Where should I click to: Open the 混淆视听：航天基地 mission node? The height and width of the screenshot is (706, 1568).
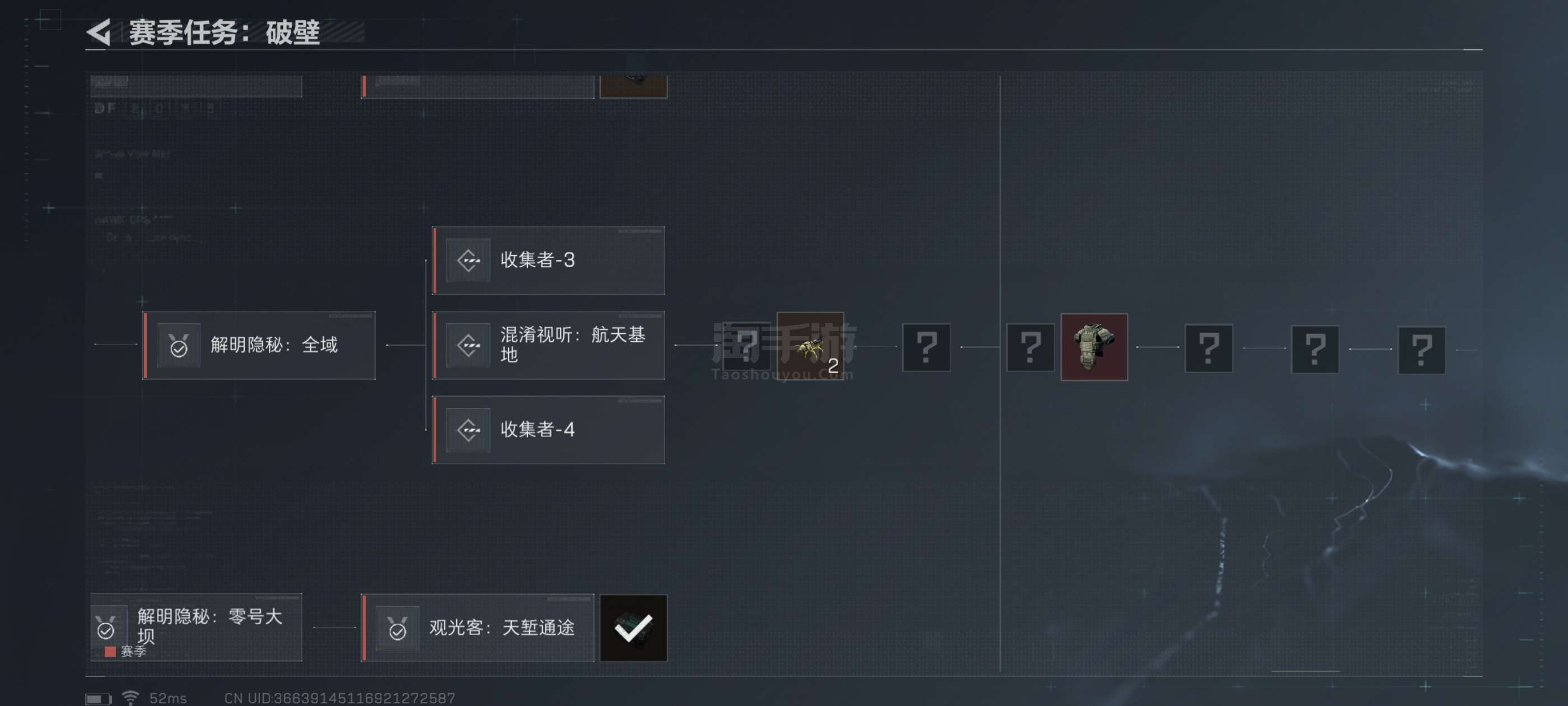pyautogui.click(x=548, y=345)
